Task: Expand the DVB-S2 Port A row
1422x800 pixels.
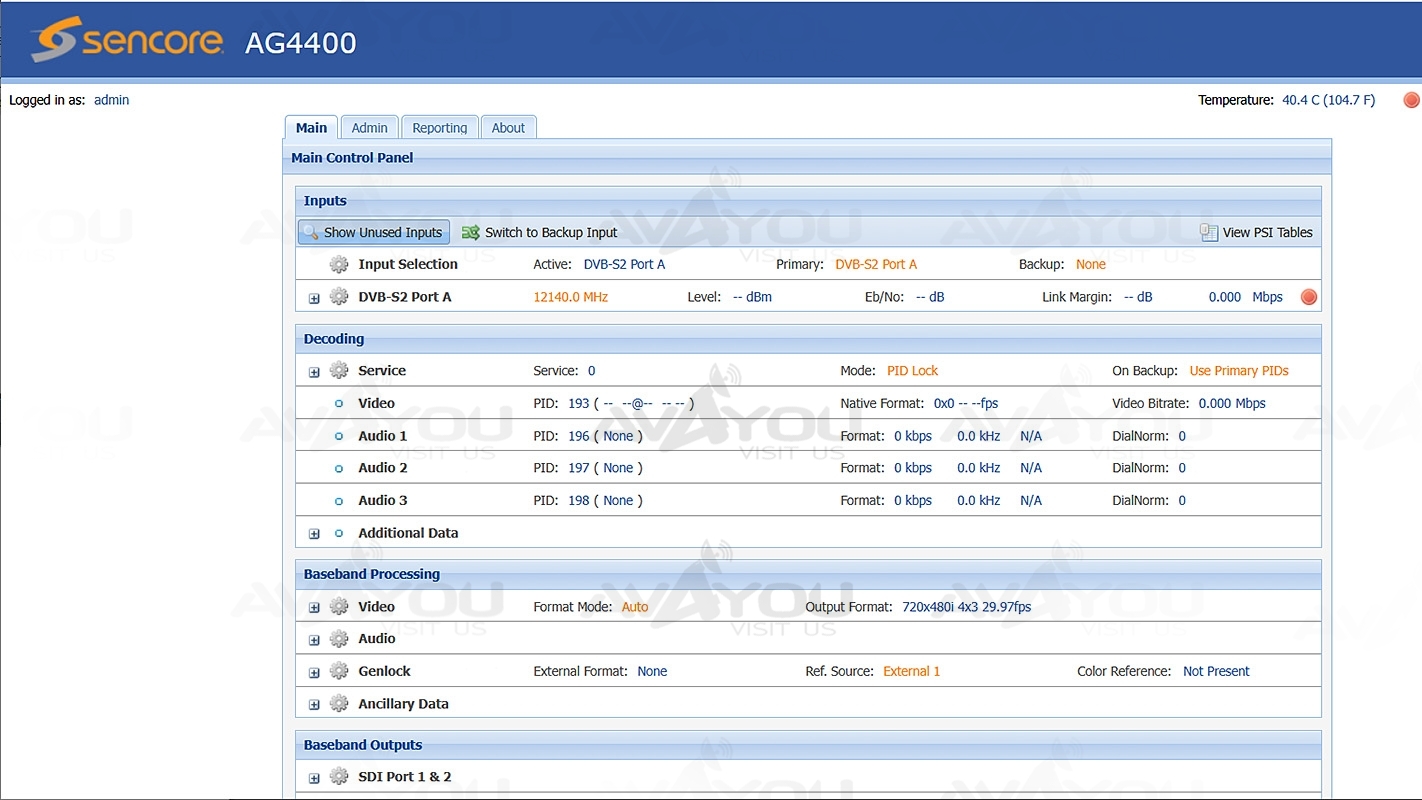Action: (314, 298)
